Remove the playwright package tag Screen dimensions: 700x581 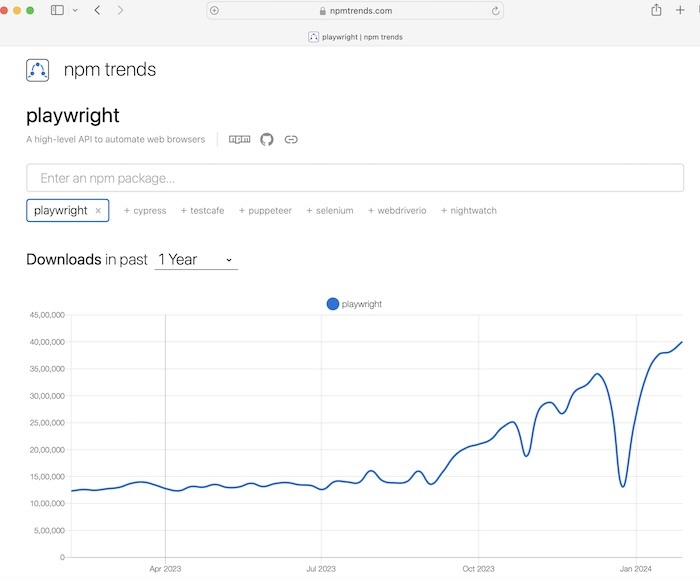(x=98, y=211)
